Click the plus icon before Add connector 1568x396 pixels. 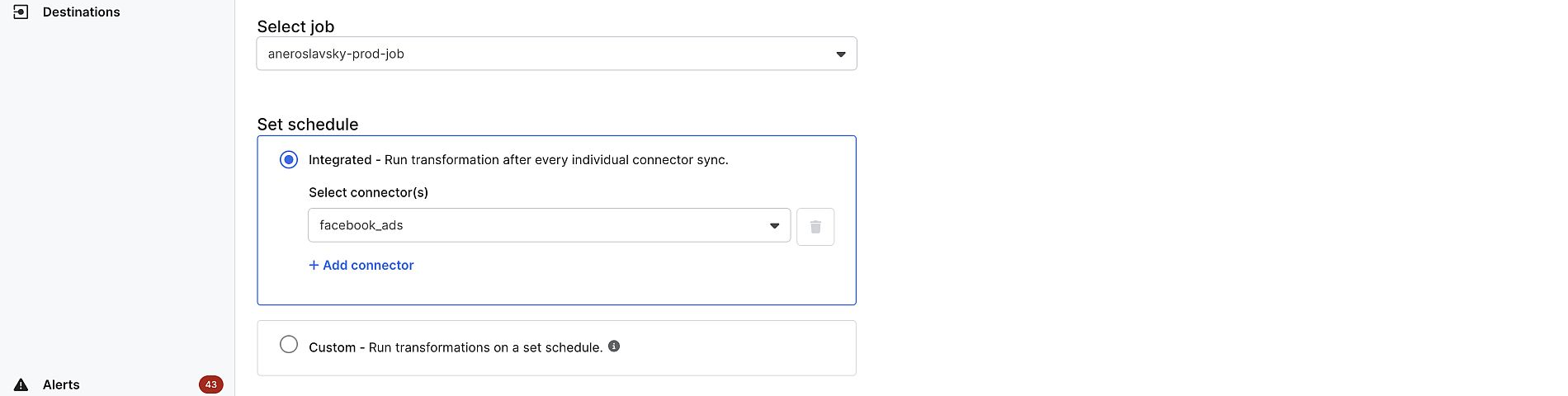click(314, 265)
